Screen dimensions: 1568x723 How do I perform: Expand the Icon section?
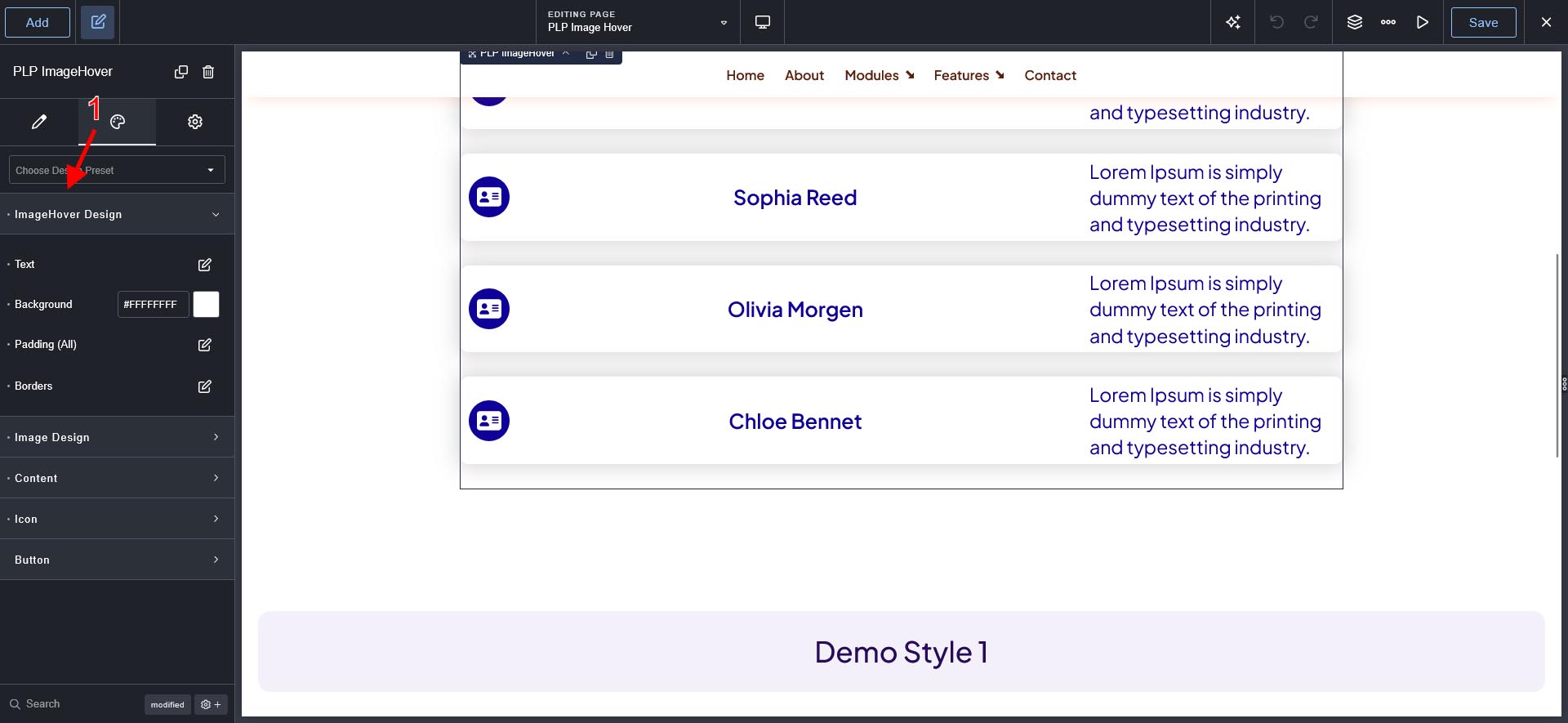(117, 519)
